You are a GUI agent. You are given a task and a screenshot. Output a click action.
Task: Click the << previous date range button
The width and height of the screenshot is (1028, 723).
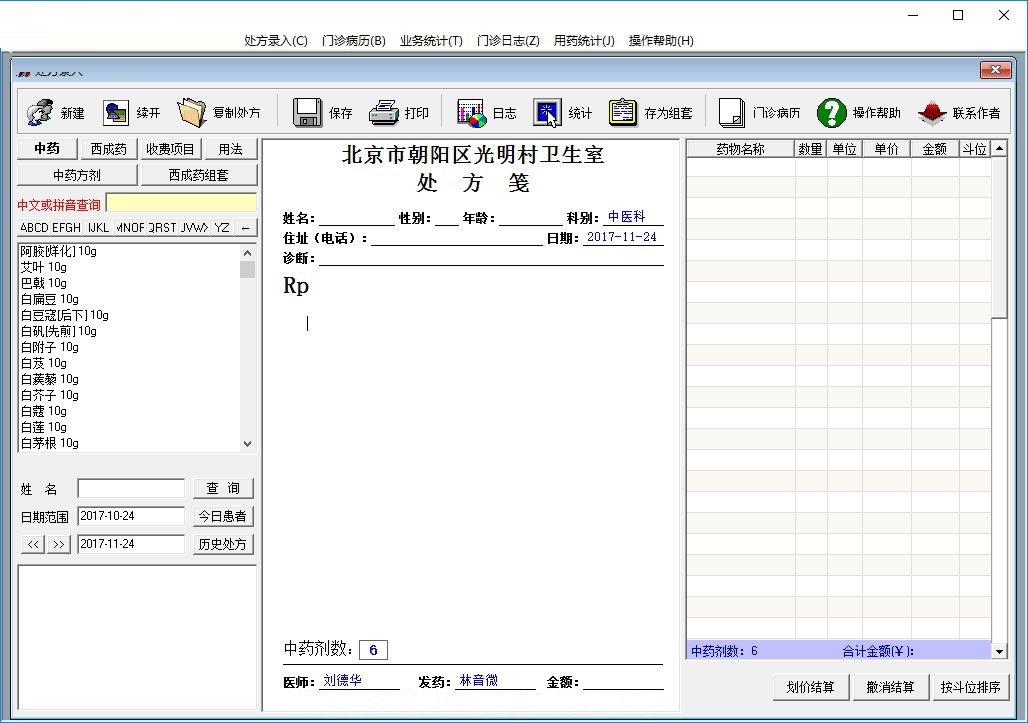(33, 544)
